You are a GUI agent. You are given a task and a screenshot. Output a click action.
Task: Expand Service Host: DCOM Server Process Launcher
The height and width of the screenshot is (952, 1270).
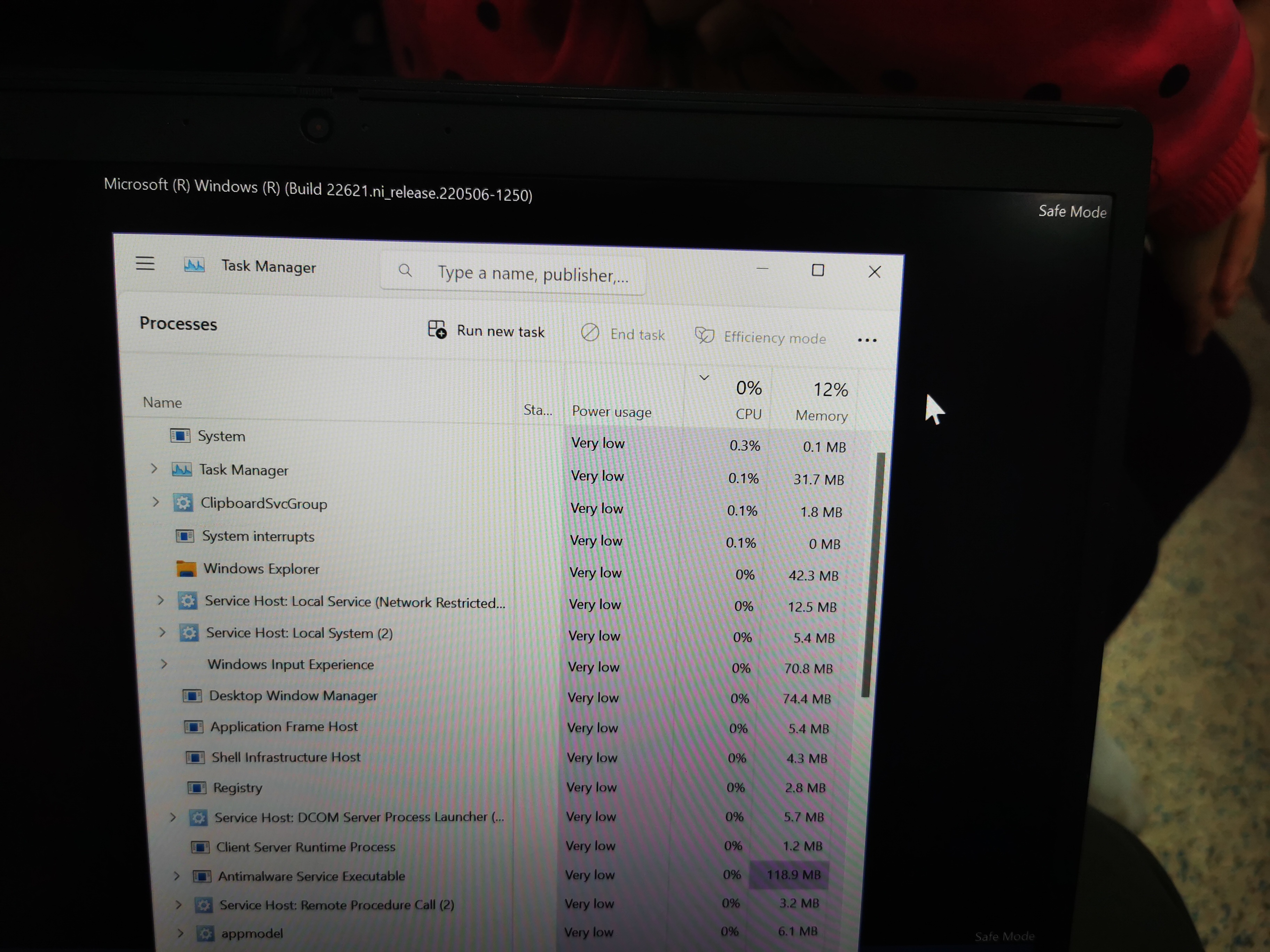173,817
